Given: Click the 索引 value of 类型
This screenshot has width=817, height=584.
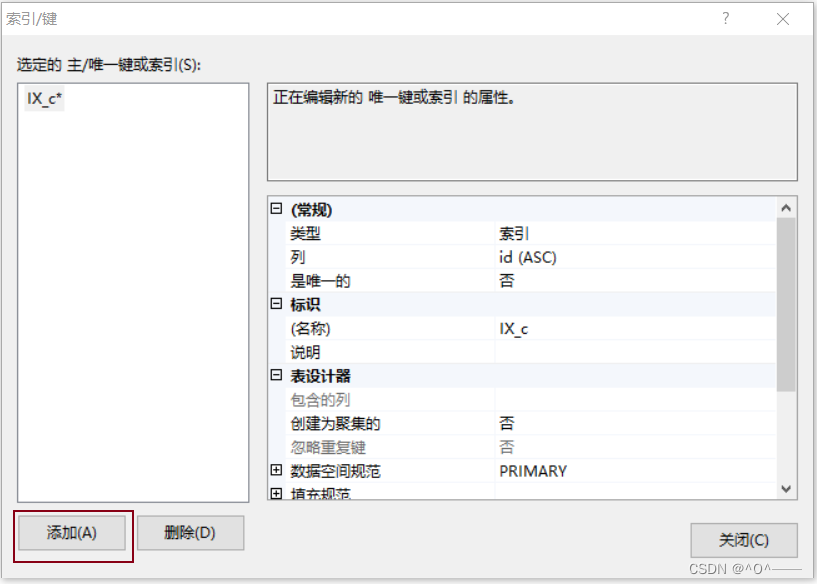Looking at the screenshot, I should [x=514, y=233].
